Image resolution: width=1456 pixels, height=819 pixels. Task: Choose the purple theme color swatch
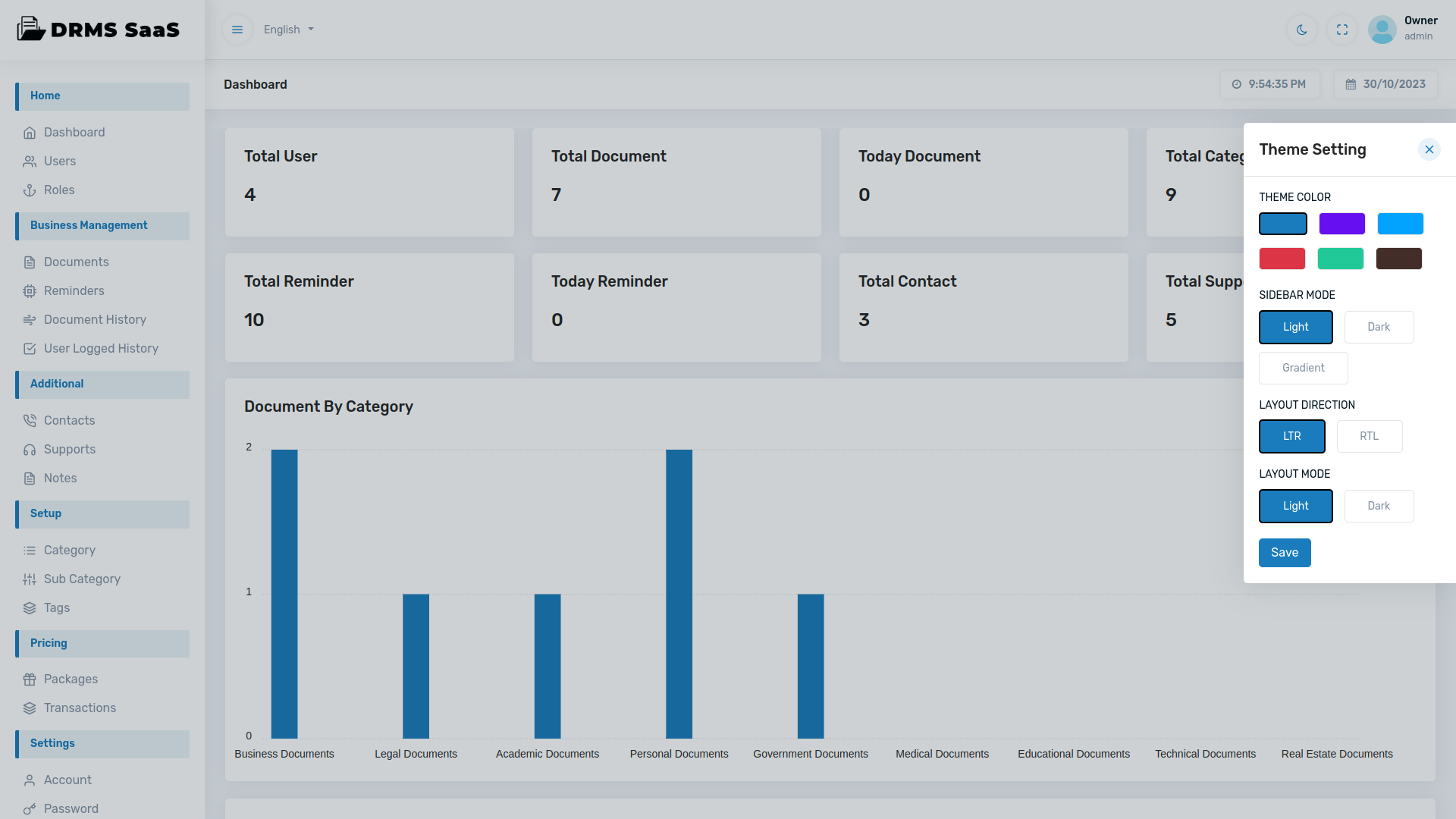(1341, 224)
